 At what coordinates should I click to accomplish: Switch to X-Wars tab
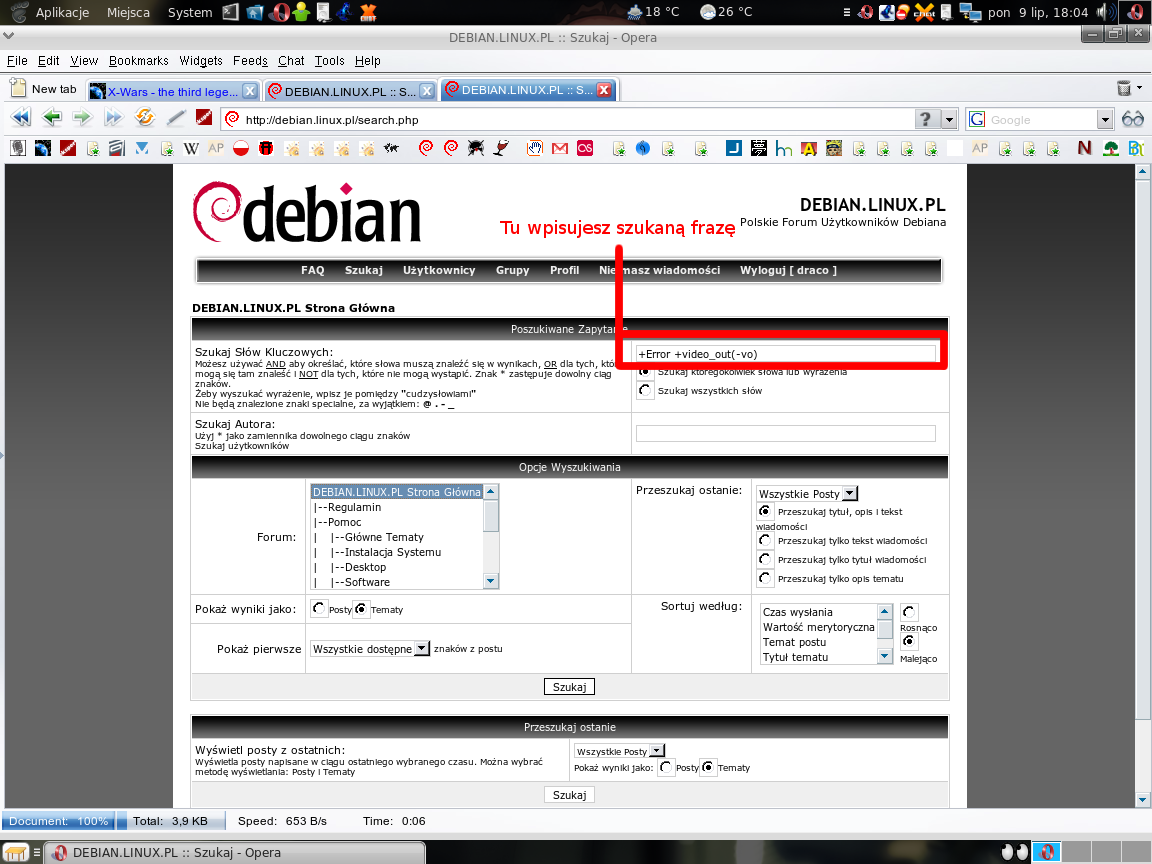[x=173, y=91]
